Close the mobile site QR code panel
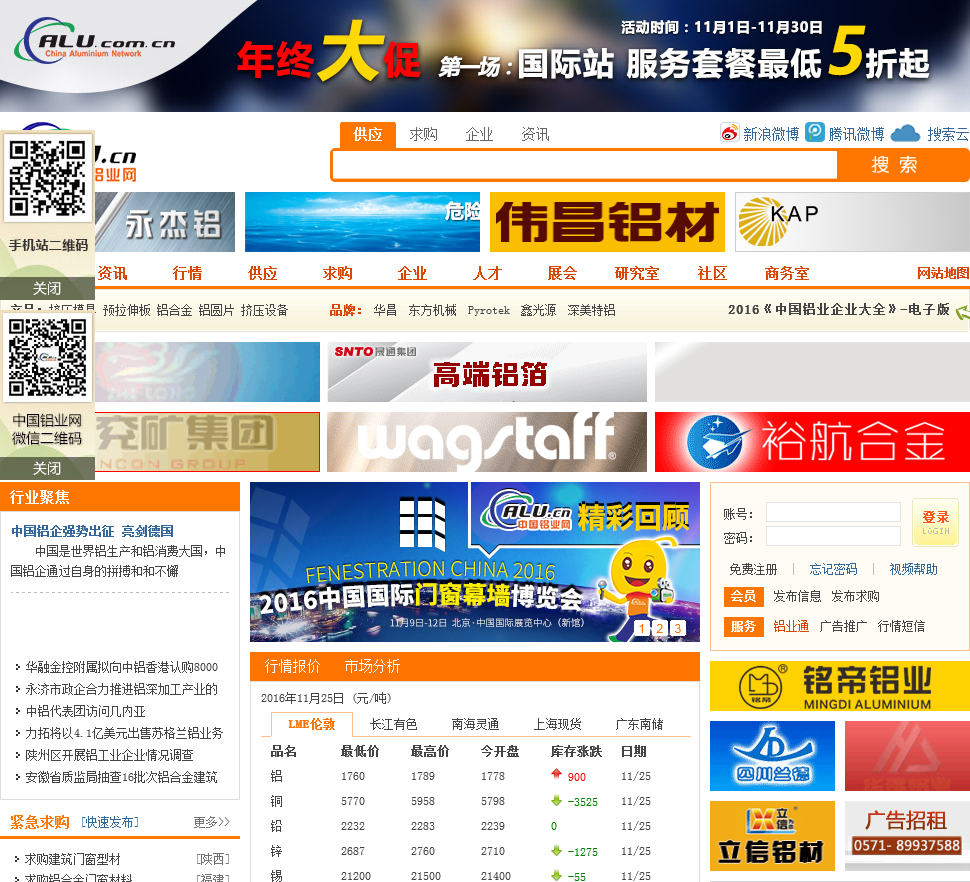Viewport: 970px width, 882px height. click(47, 288)
